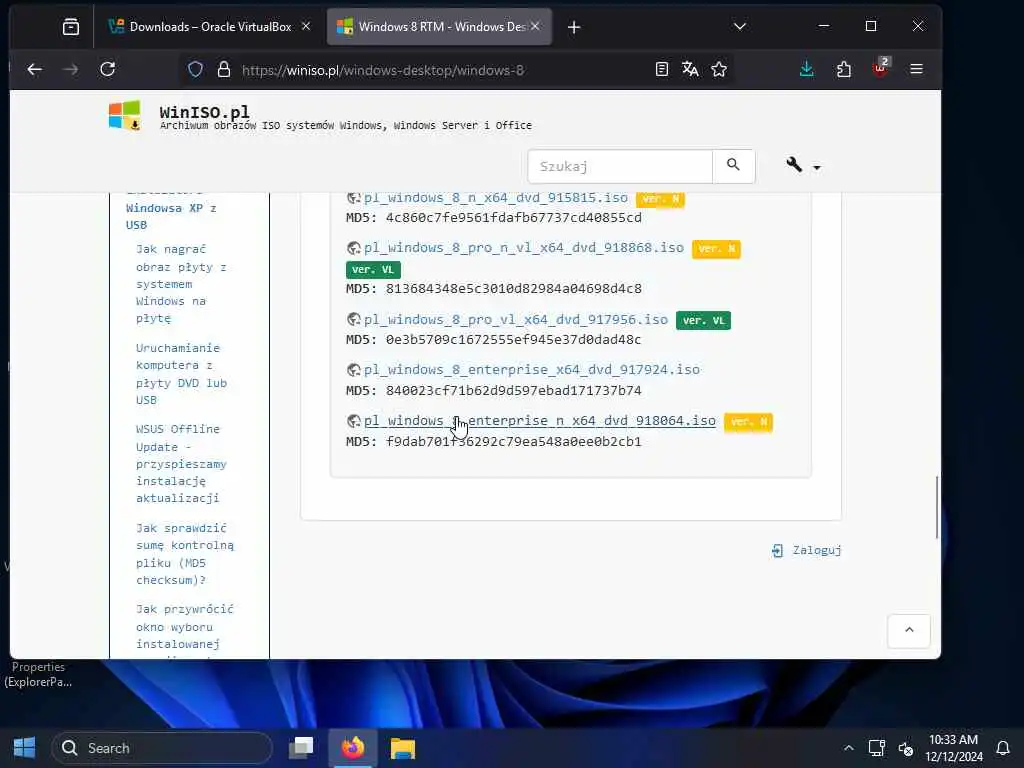
Task: Download pl_windows_8_pro_vl_x64_dvd_917956.iso
Action: point(516,319)
